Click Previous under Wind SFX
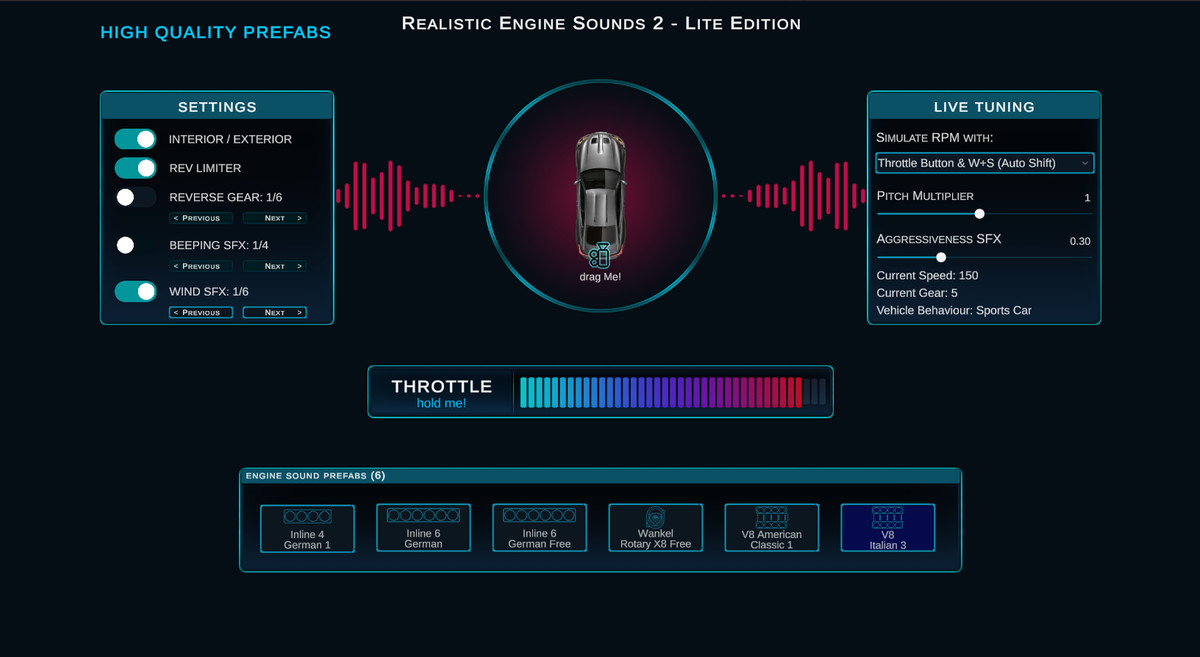Image resolution: width=1200 pixels, height=657 pixels. pyautogui.click(x=201, y=312)
